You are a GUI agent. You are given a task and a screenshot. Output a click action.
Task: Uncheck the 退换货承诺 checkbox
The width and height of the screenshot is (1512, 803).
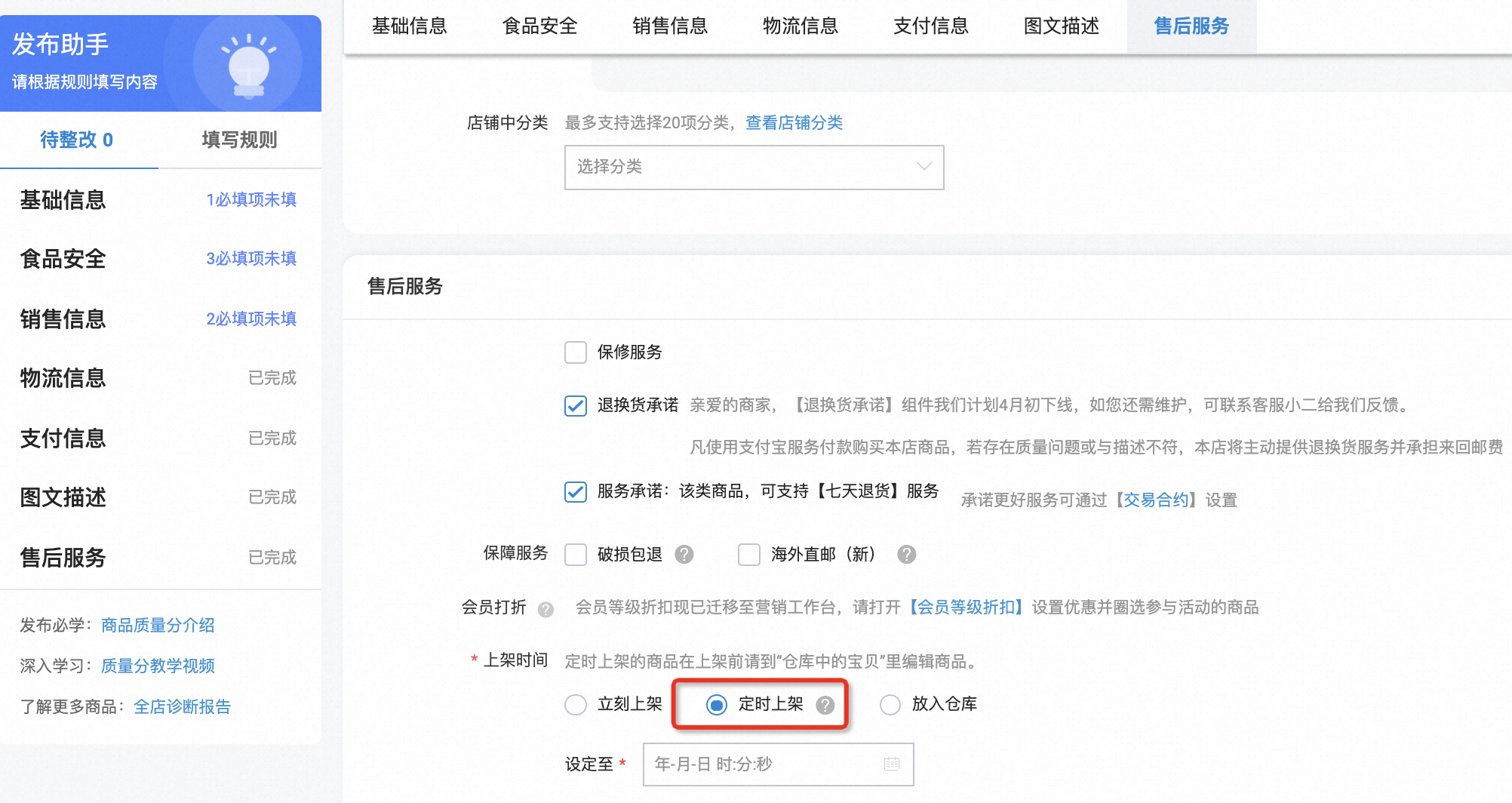pyautogui.click(x=576, y=406)
